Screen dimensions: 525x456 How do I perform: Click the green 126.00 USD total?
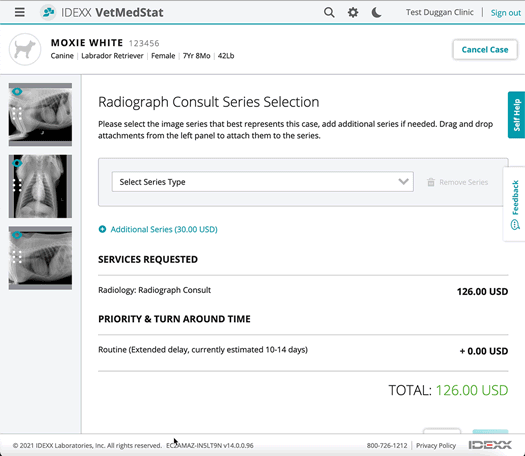coord(472,390)
